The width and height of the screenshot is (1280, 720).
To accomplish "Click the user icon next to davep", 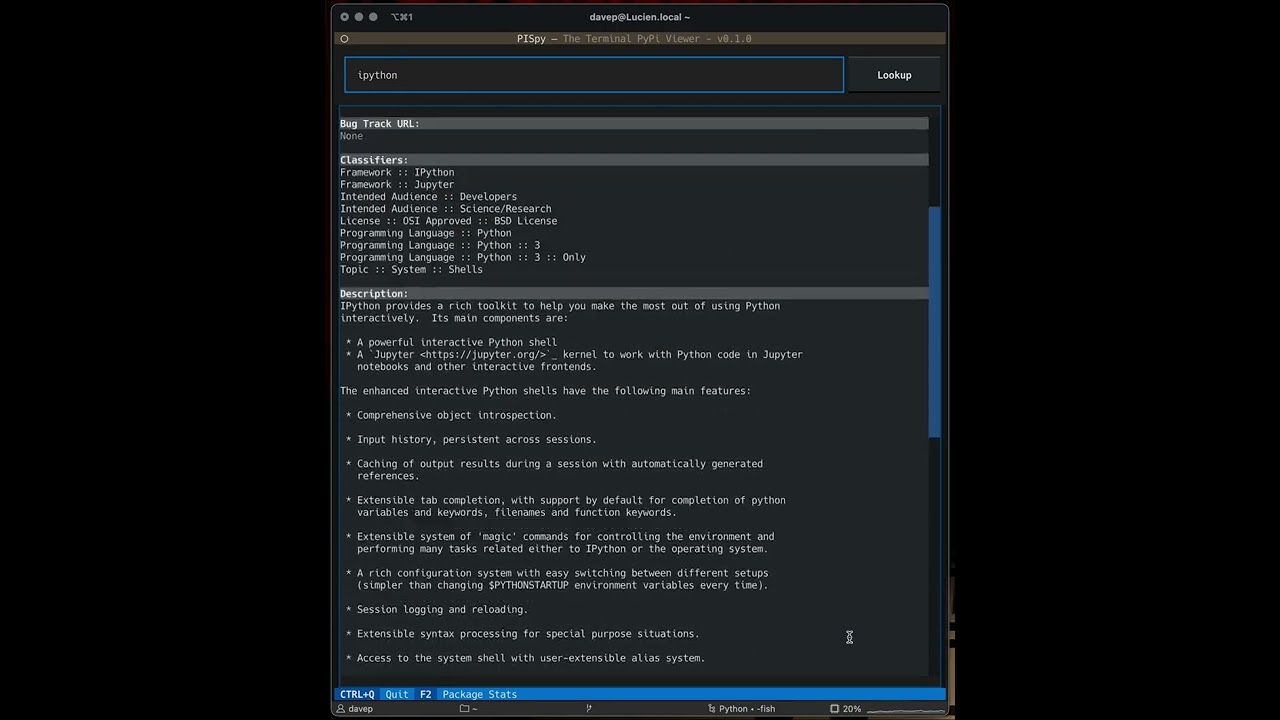I will (x=341, y=709).
